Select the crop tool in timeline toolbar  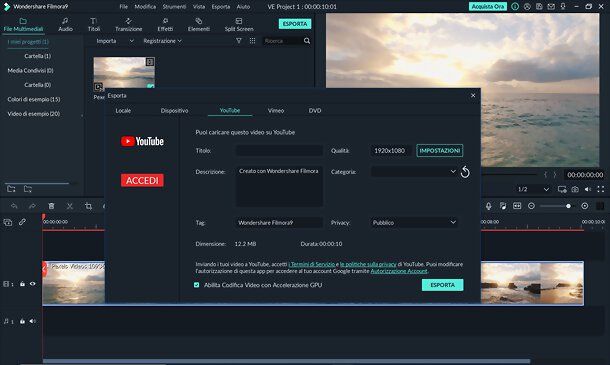click(x=88, y=206)
